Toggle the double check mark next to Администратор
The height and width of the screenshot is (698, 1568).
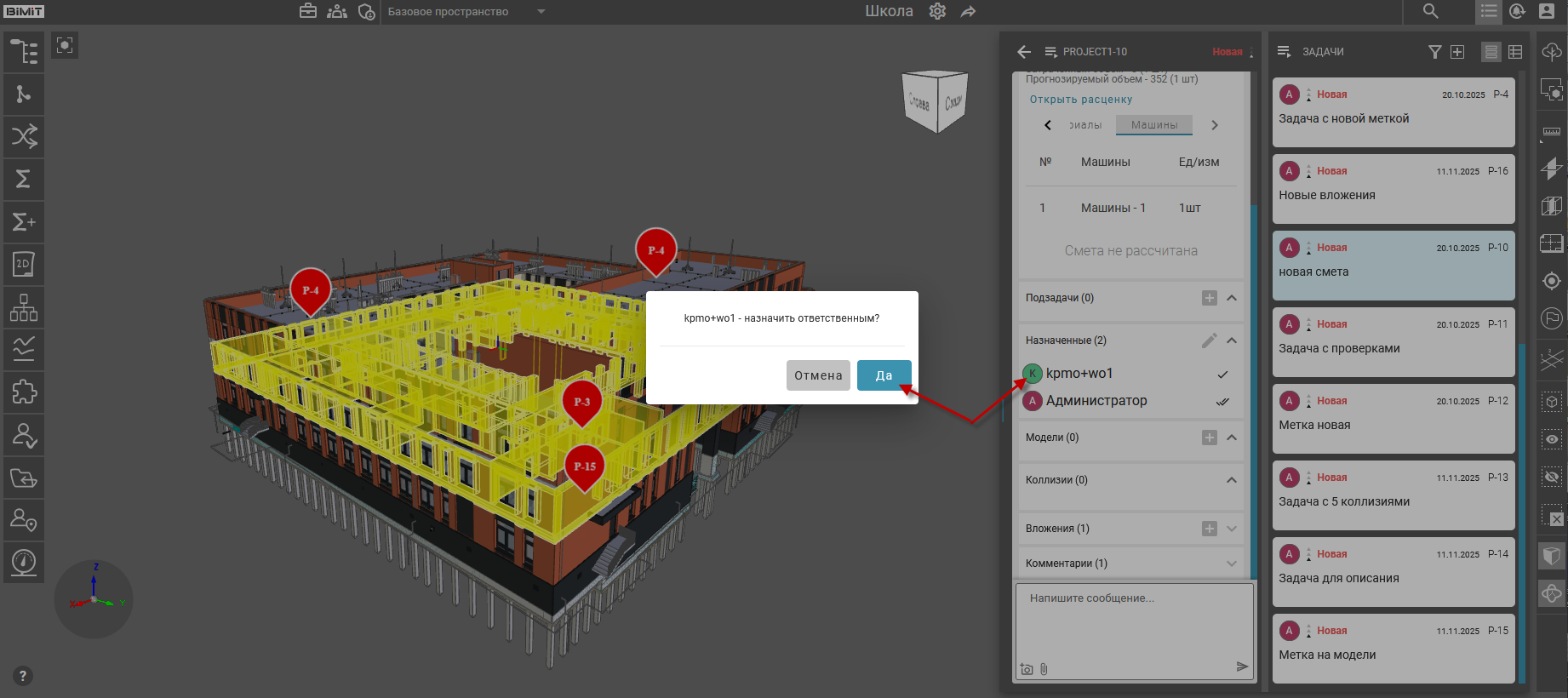click(1222, 401)
